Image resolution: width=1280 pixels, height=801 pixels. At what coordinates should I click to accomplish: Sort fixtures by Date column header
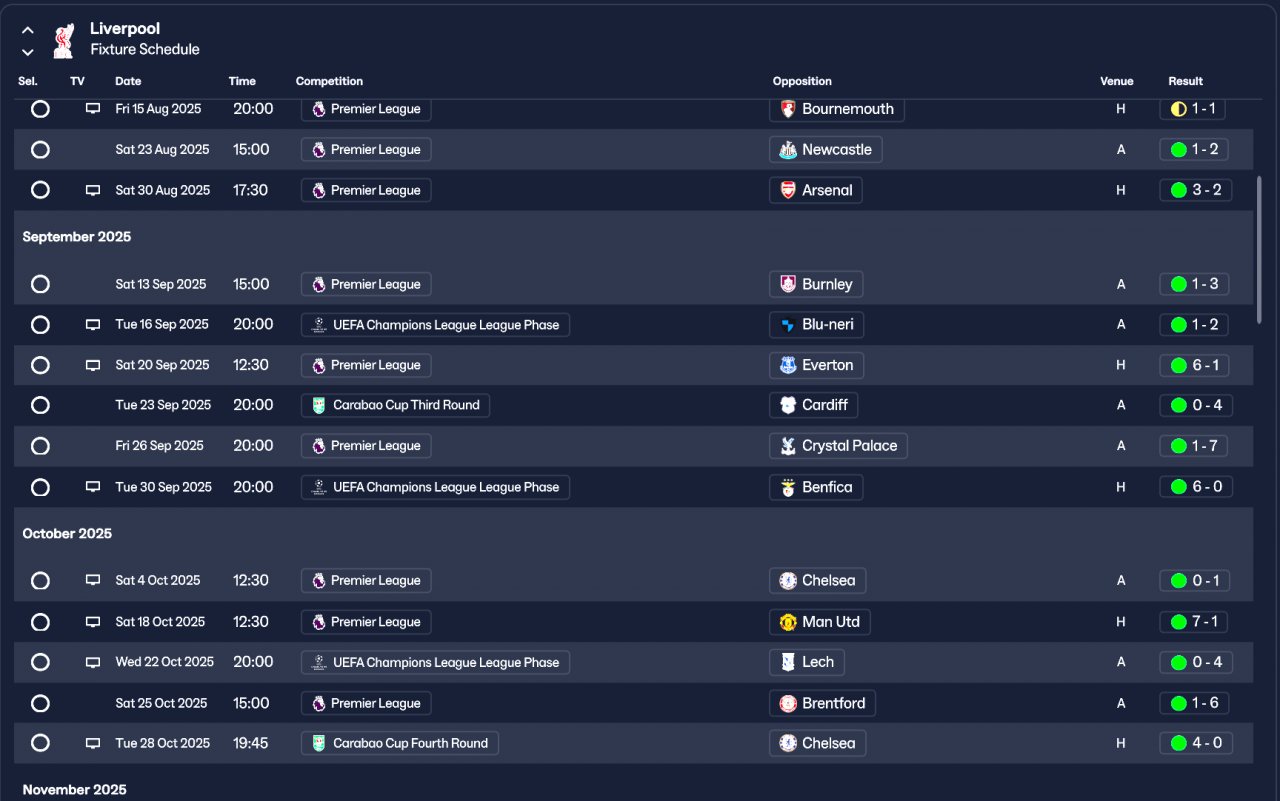pos(128,81)
